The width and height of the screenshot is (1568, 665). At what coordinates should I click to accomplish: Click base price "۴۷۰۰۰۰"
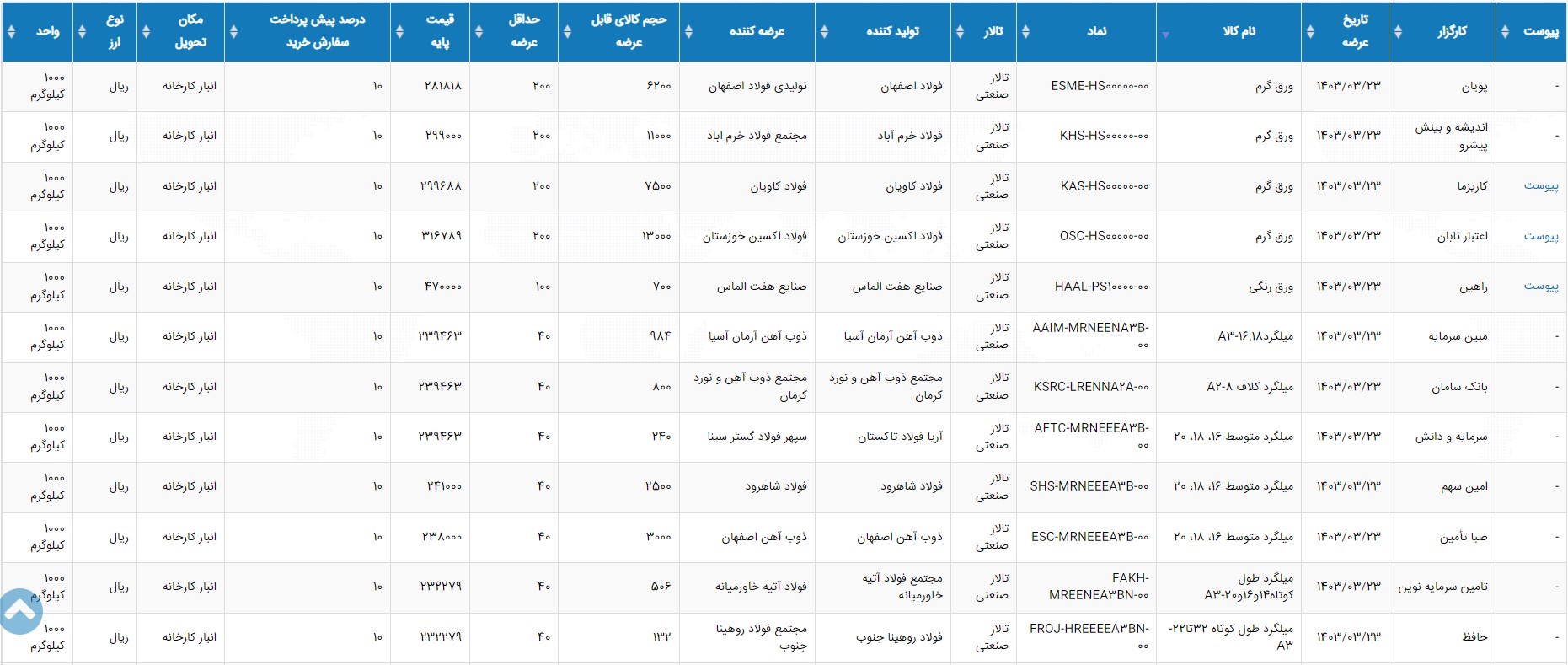(x=443, y=287)
